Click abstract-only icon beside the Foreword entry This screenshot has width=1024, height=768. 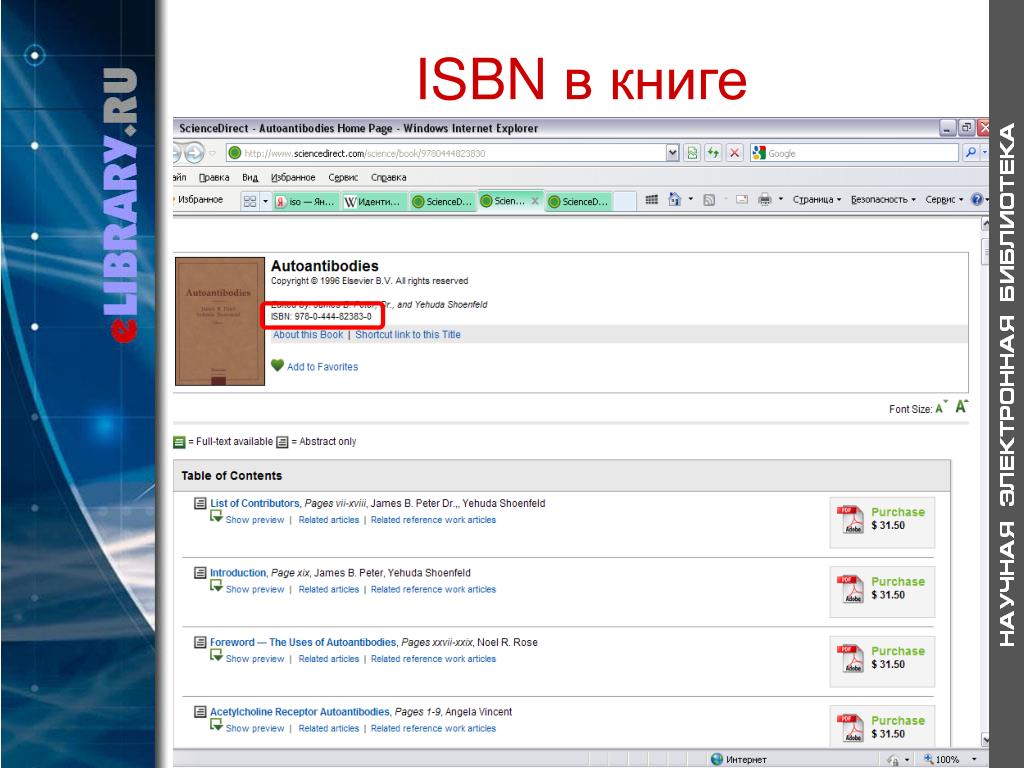pyautogui.click(x=200, y=643)
